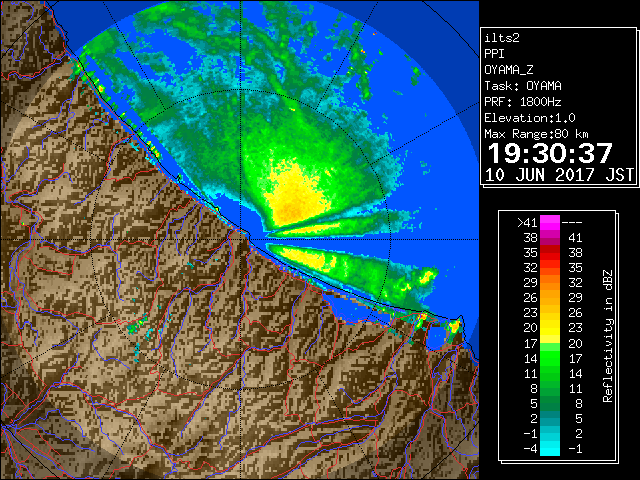Screen dimensions: 640x480
Task: Click the 19:30:37 timestamp
Action: (x=550, y=153)
